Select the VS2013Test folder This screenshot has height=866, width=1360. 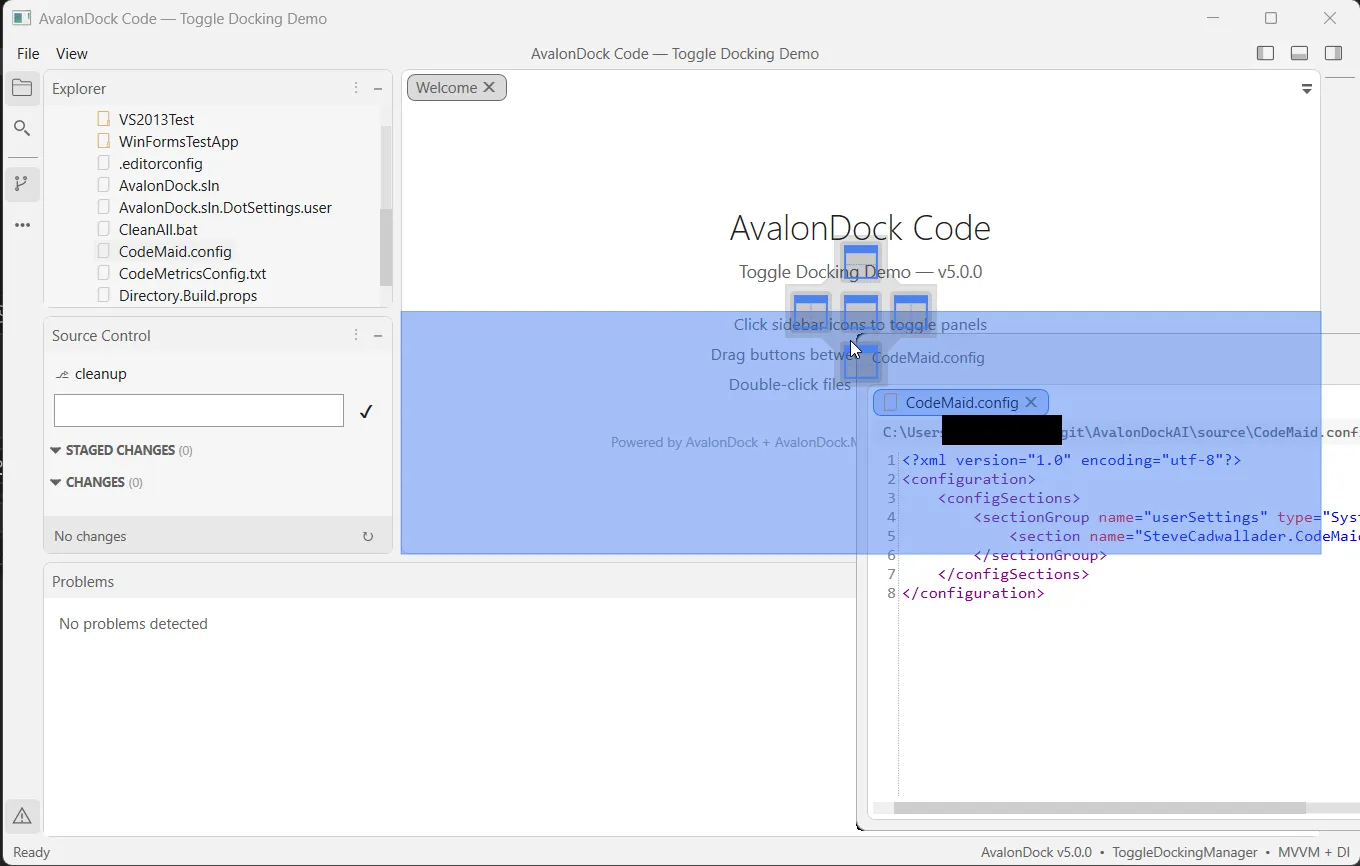point(156,119)
